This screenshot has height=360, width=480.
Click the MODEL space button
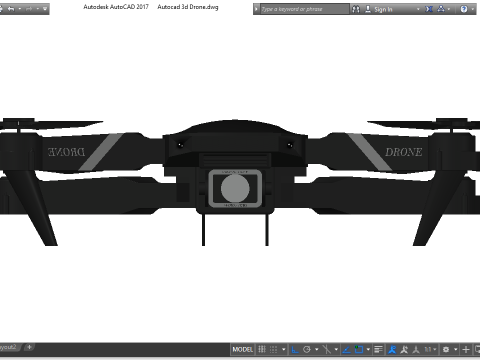tap(243, 349)
